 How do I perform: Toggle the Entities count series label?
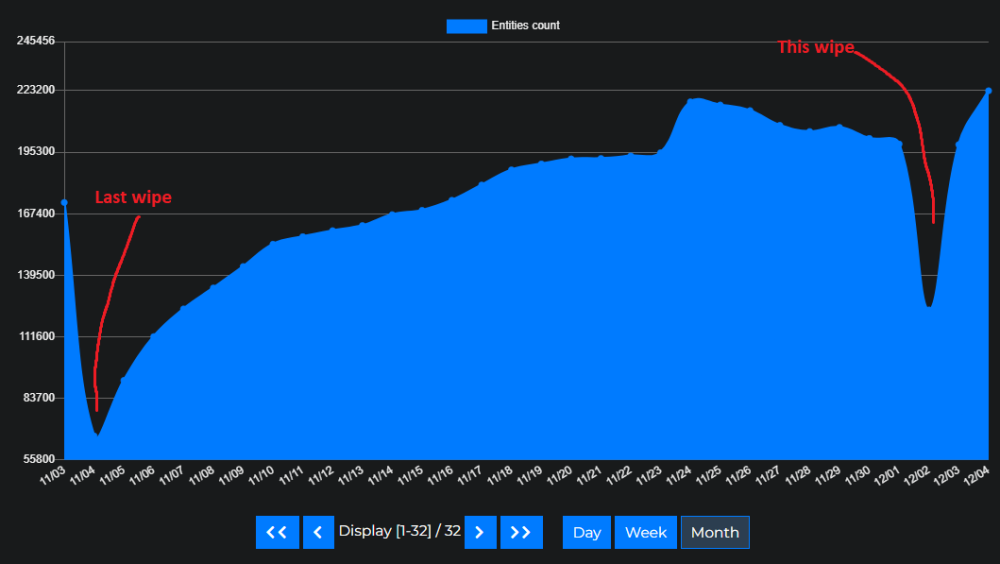pyautogui.click(x=525, y=26)
